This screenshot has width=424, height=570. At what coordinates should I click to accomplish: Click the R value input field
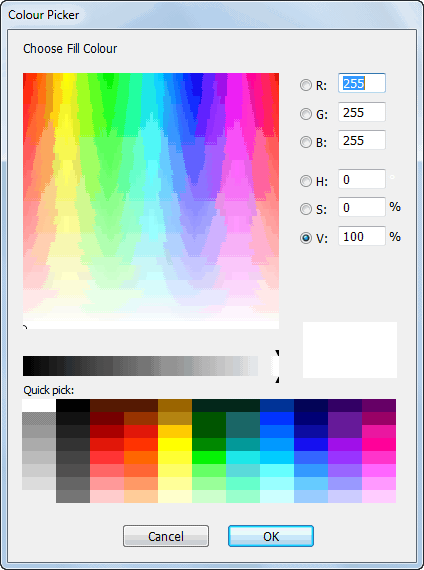(362, 83)
